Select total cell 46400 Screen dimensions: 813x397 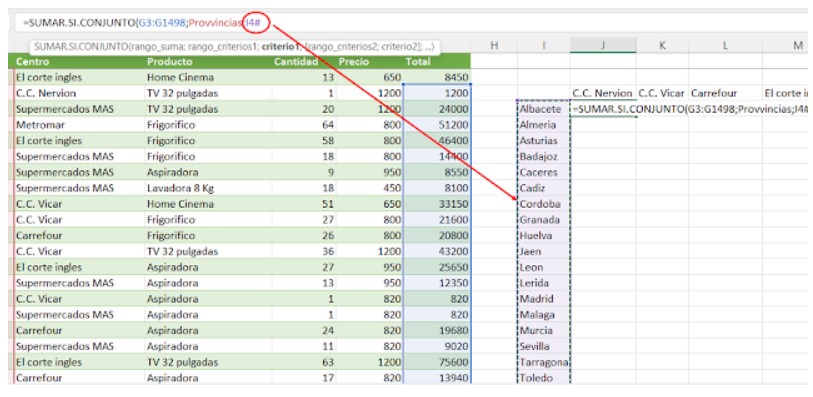point(437,141)
